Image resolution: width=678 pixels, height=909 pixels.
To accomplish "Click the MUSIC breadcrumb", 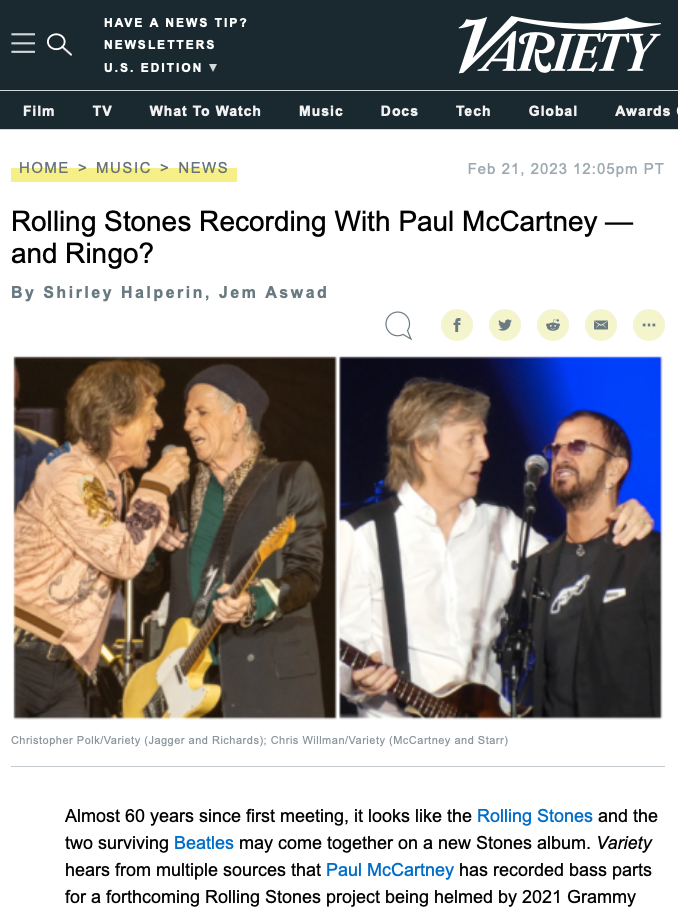I will pyautogui.click(x=123, y=168).
